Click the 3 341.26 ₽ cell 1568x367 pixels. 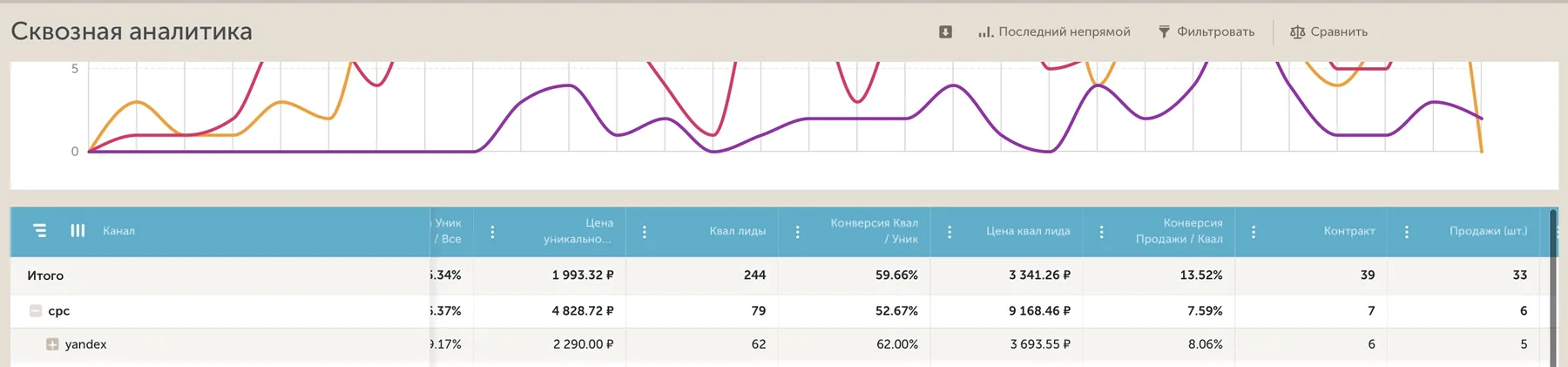(1040, 275)
